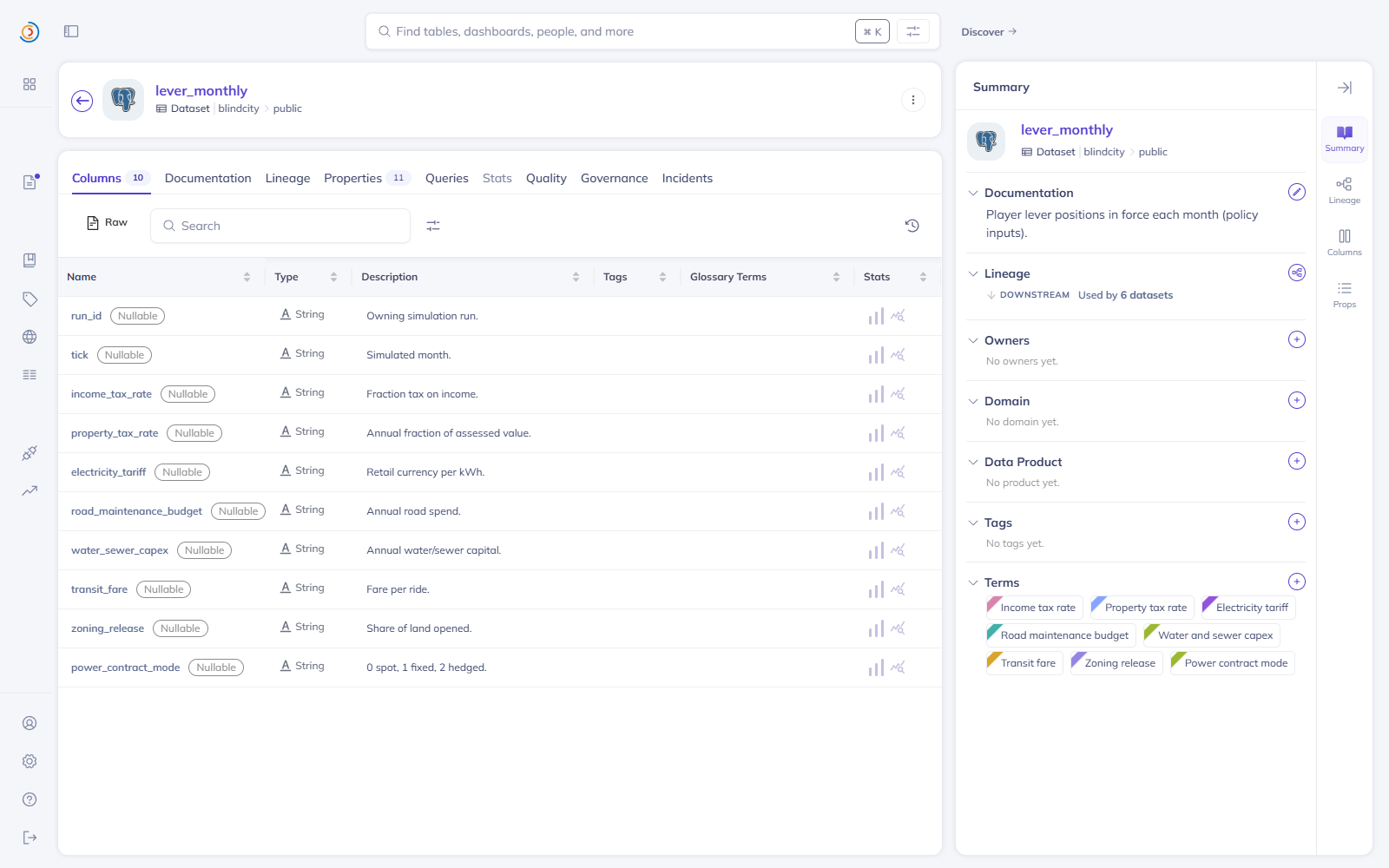The image size is (1389, 868).
Task: Open lineage graph icon in Lineage section
Action: pyautogui.click(x=1297, y=273)
